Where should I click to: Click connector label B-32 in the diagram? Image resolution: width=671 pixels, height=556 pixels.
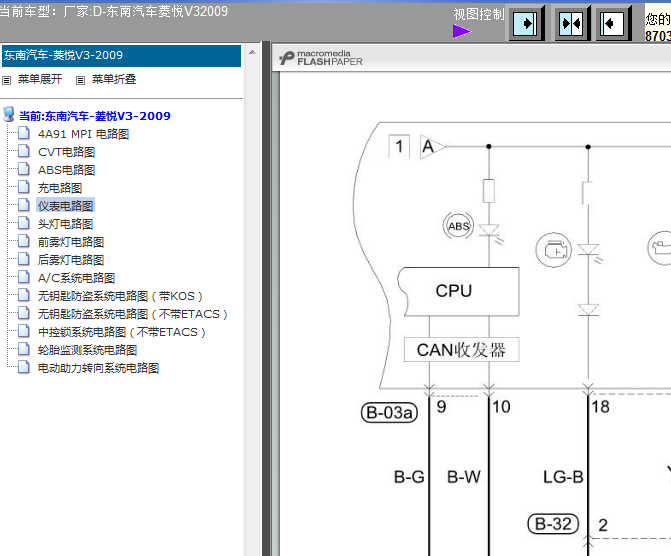[553, 524]
